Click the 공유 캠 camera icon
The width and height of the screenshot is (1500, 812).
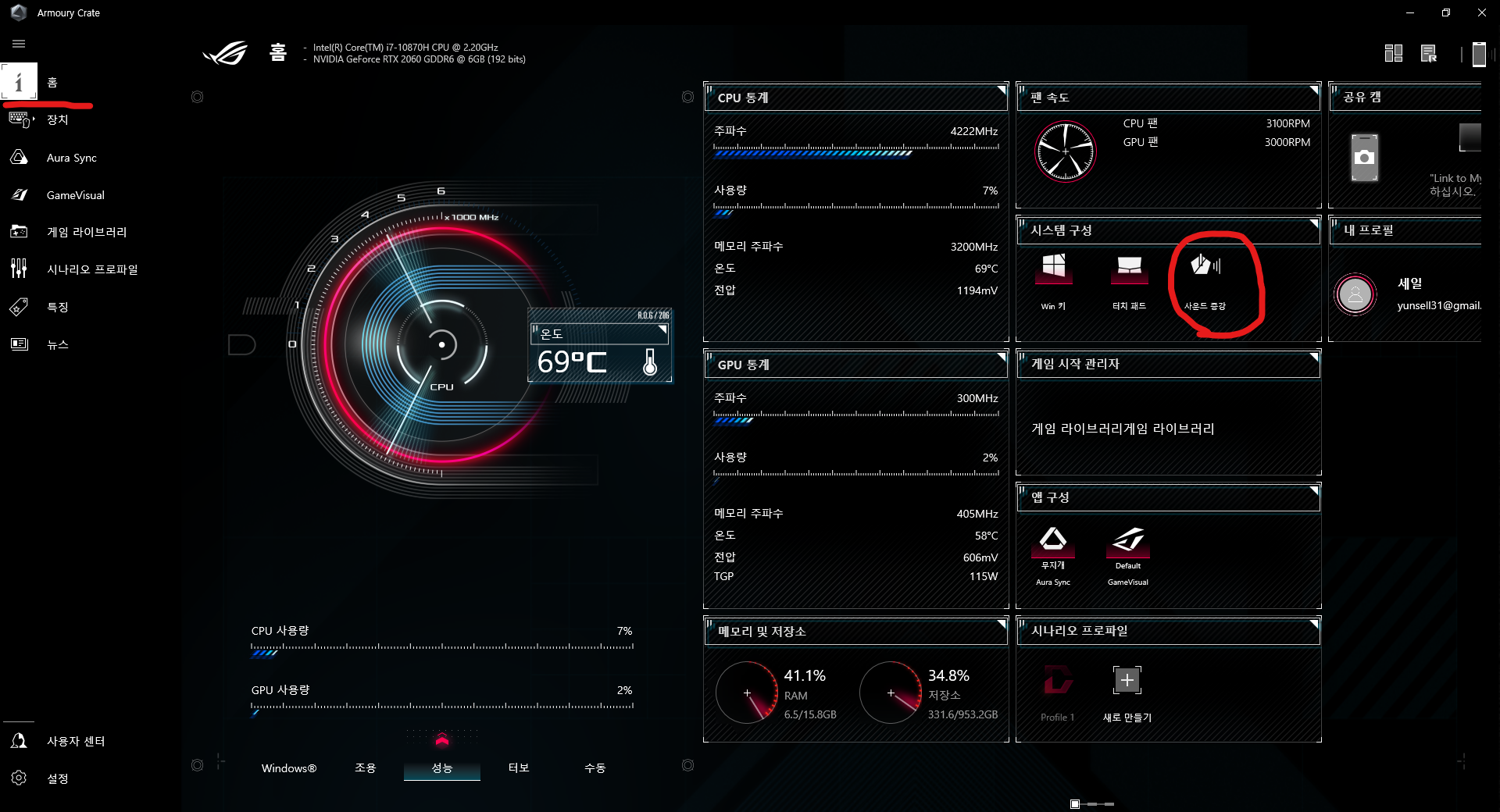coord(1365,157)
